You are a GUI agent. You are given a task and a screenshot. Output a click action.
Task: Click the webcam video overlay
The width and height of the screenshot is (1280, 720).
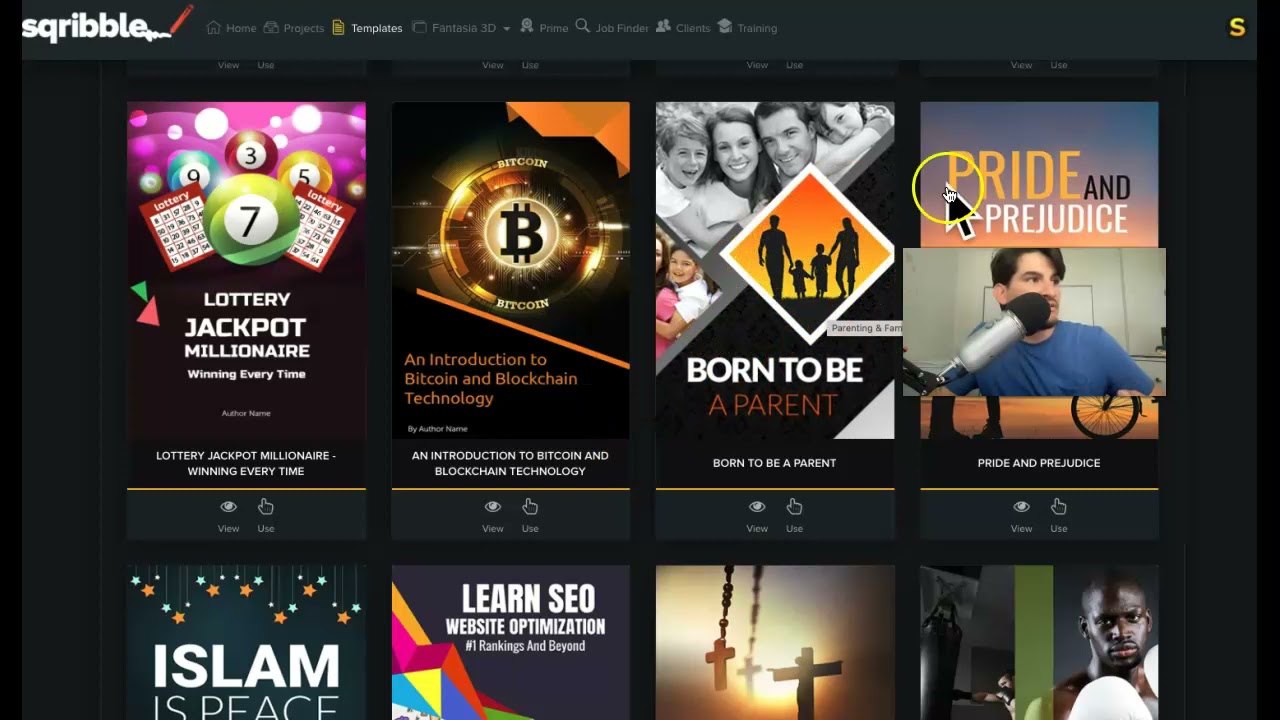coord(1034,322)
